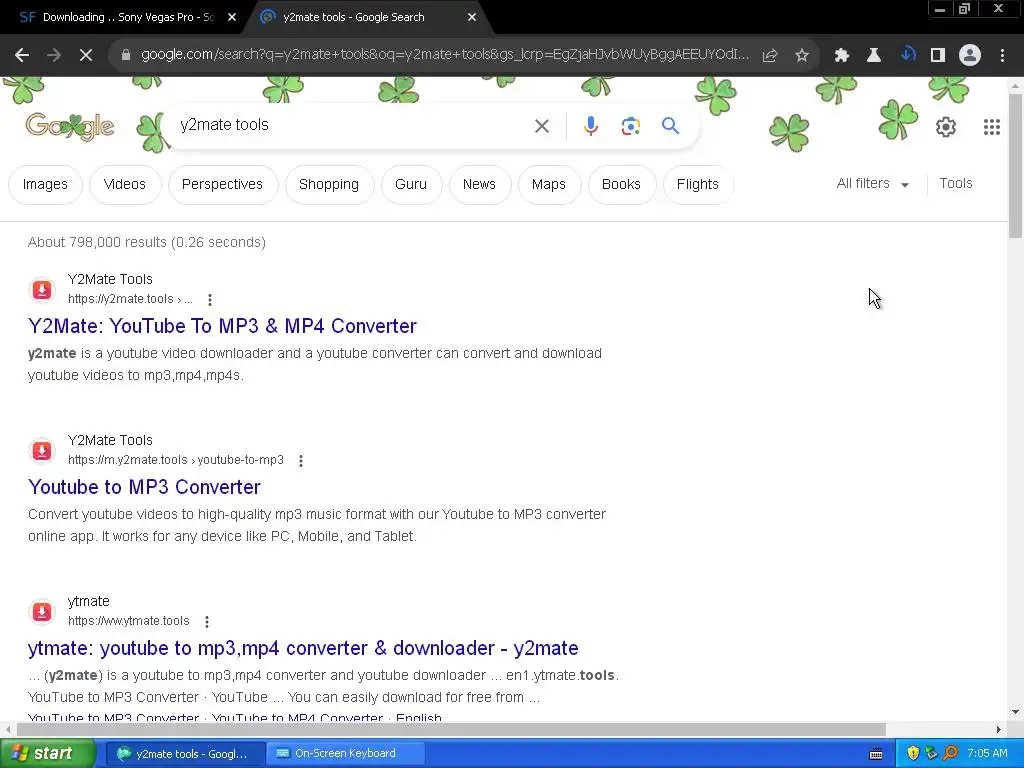Share this page icon in address bar
Screen dimensions: 1024x768
770,56
